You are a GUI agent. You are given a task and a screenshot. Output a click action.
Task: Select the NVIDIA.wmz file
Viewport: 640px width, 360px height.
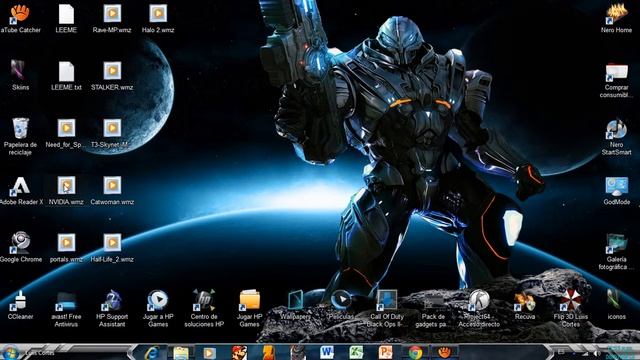click(66, 191)
